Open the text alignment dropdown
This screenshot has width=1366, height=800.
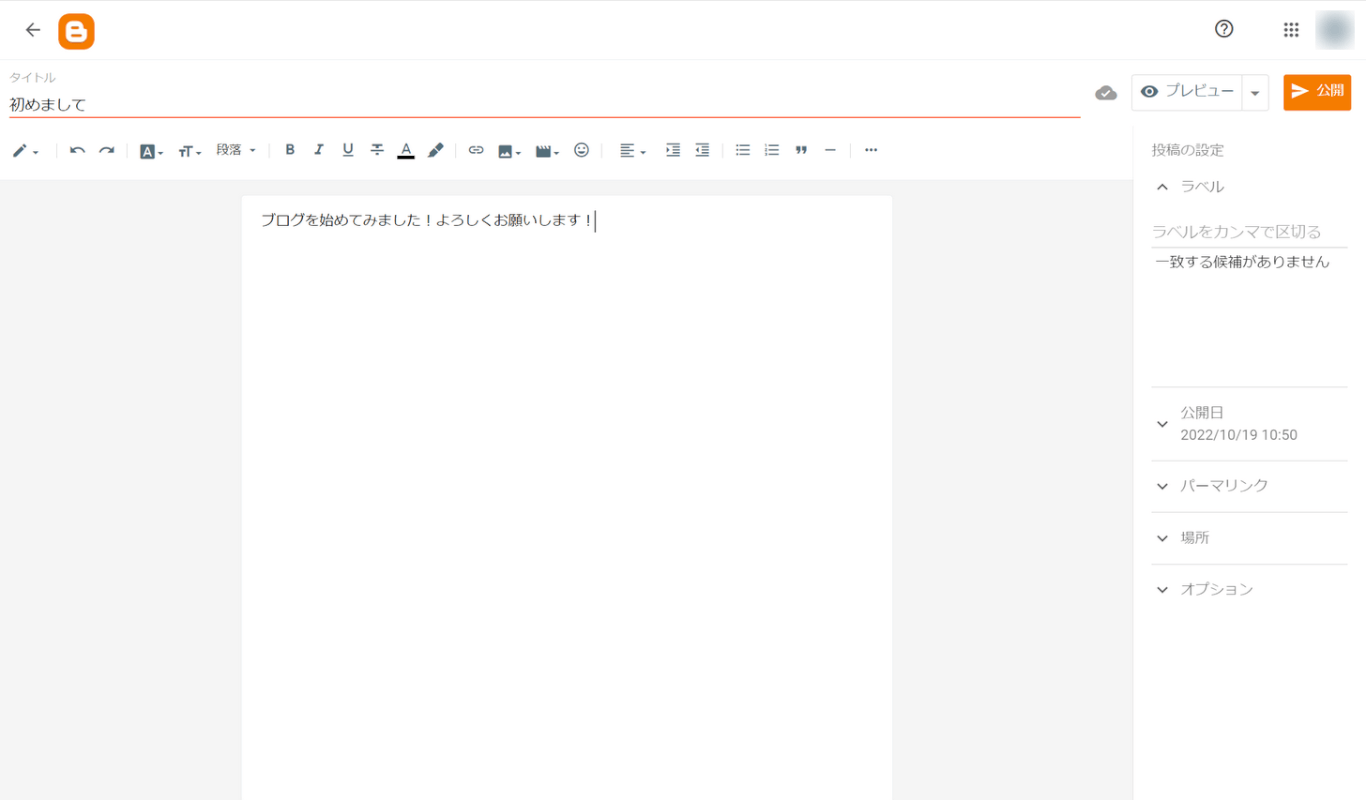click(632, 151)
